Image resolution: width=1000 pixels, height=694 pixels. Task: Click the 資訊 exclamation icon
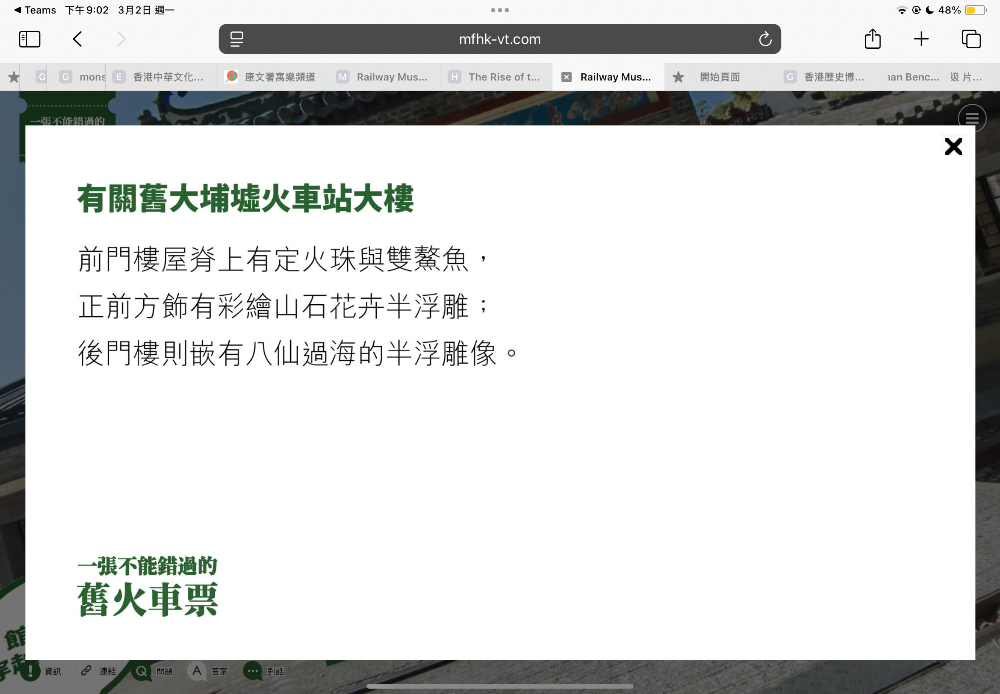(x=31, y=671)
